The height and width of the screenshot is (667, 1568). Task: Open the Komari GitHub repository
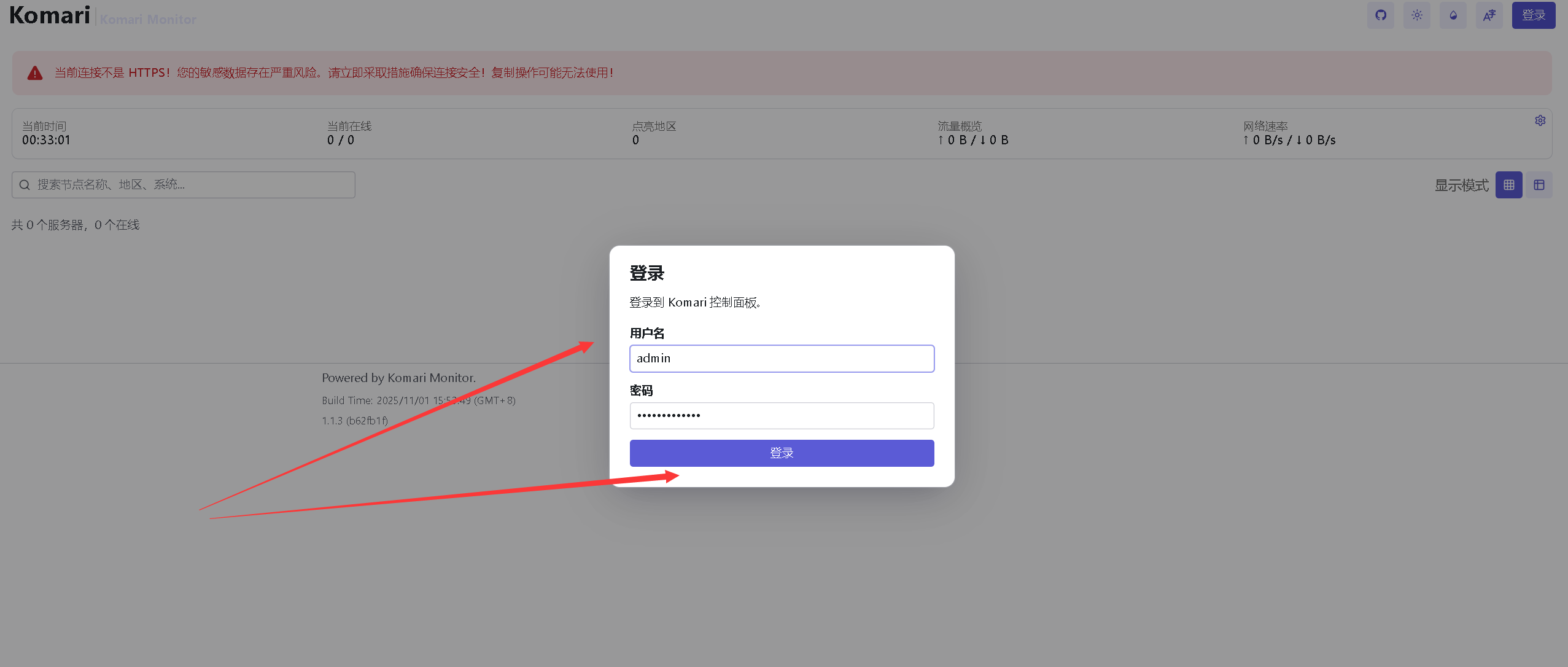click(1380, 15)
